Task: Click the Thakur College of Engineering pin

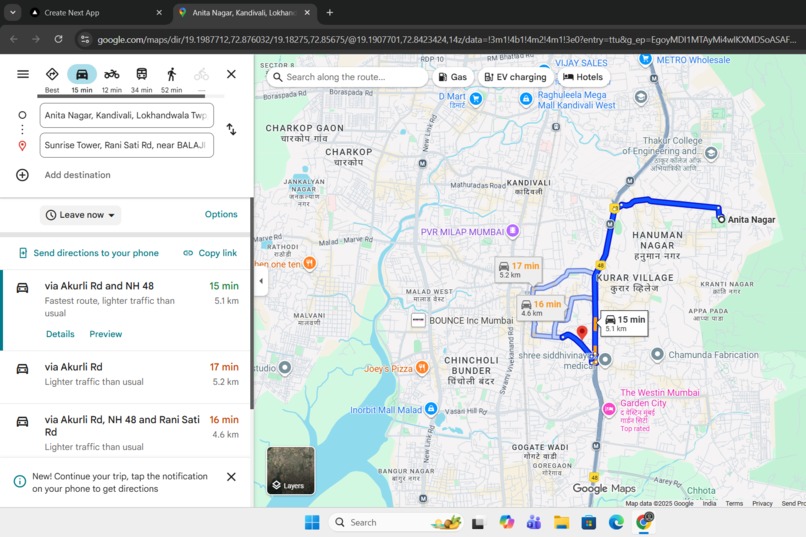Action: click(711, 153)
